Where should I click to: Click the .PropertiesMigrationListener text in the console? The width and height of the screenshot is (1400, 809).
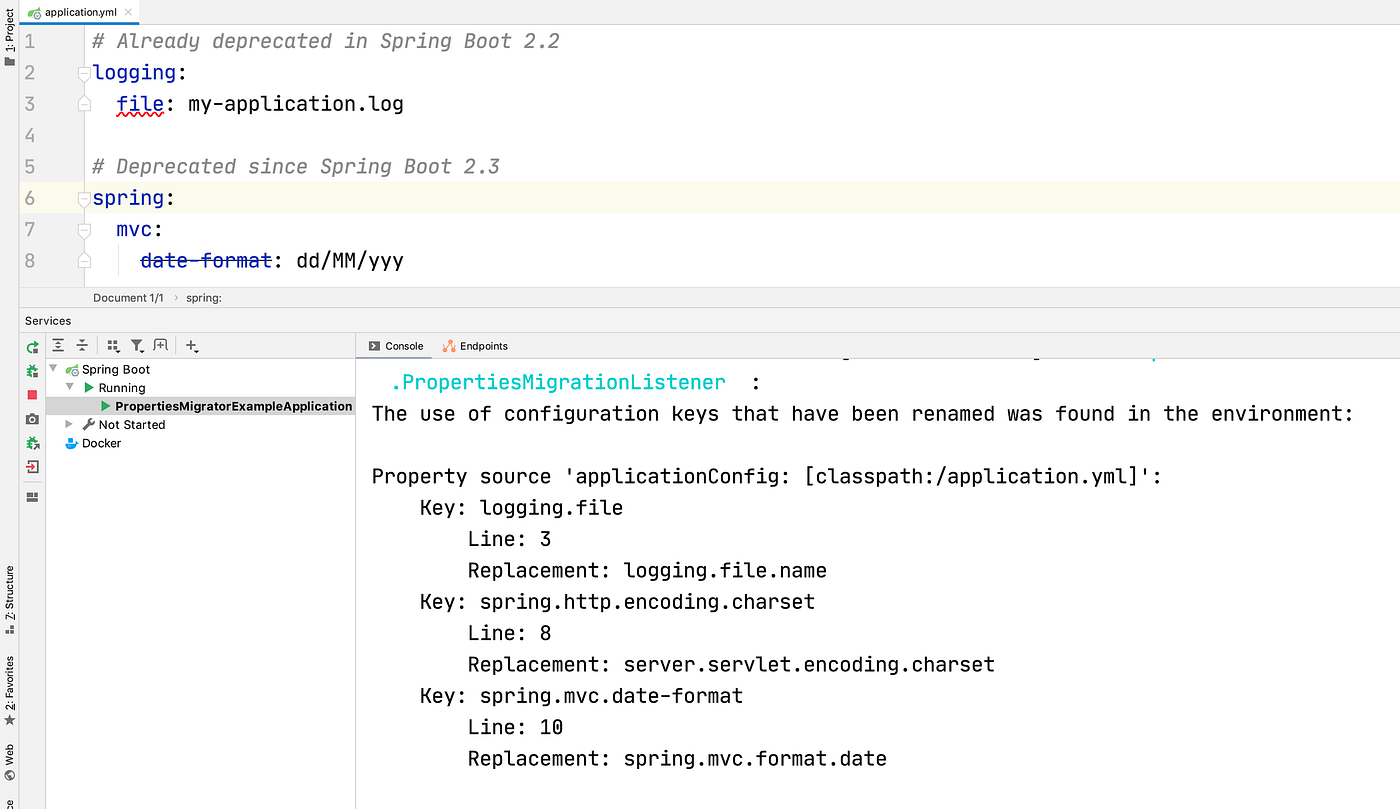pyautogui.click(x=558, y=382)
